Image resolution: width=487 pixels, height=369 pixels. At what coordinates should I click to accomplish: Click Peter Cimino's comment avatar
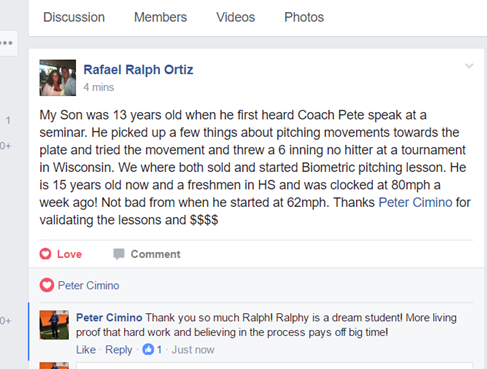tap(54, 325)
